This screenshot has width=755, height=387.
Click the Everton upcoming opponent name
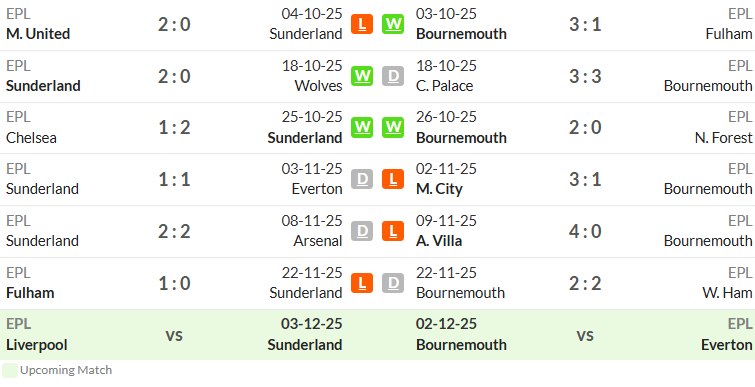pyautogui.click(x=727, y=345)
